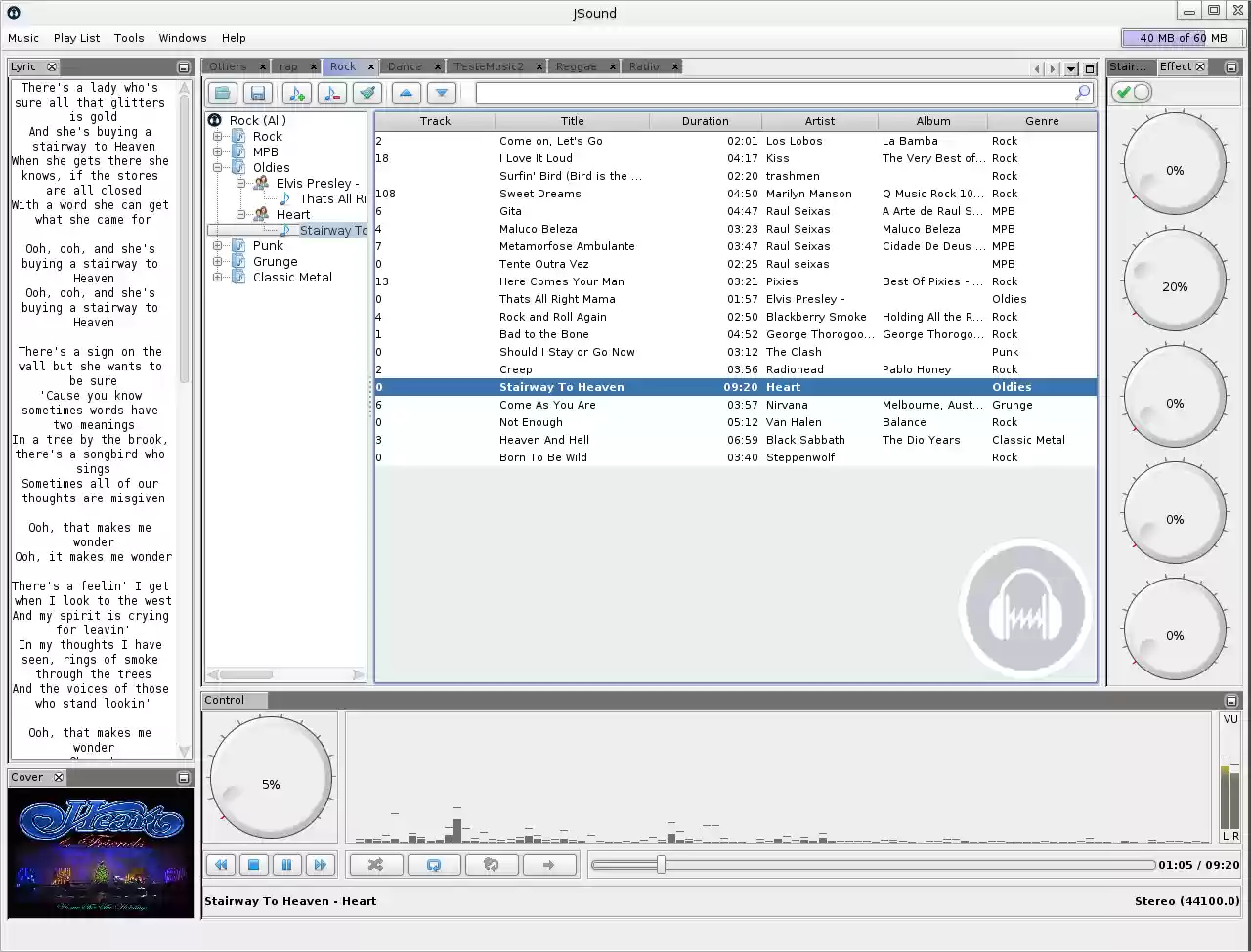This screenshot has height=952, width=1251.
Task: Stop the current playback
Action: pyautogui.click(x=254, y=864)
